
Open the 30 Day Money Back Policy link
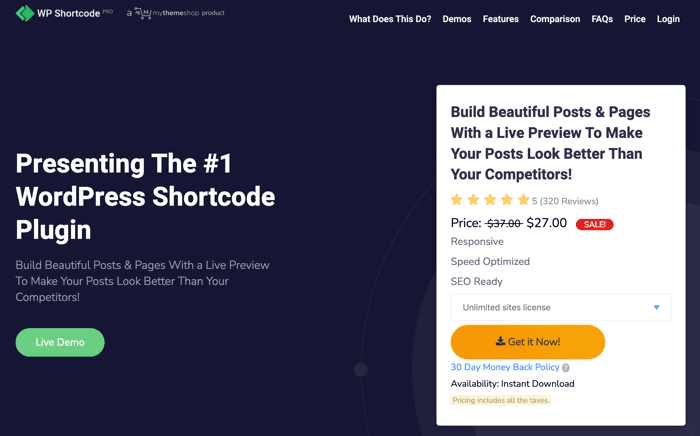tap(505, 367)
